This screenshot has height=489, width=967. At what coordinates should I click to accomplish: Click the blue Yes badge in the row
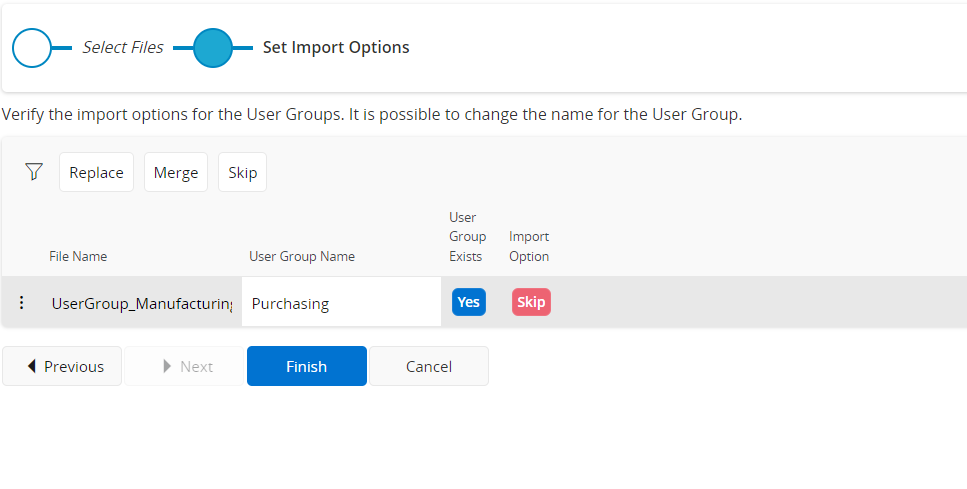click(468, 302)
